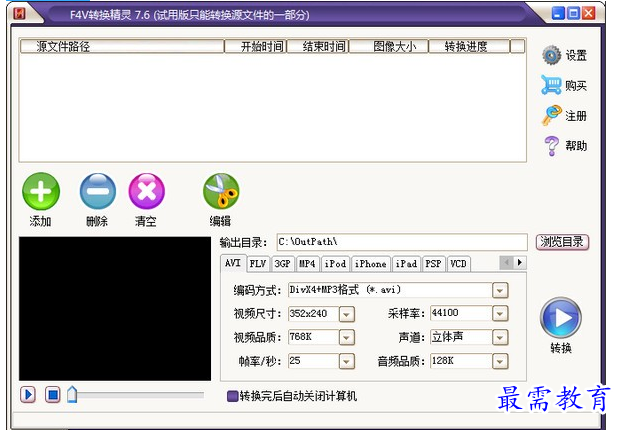Click the preview seek slider thumb
This screenshot has width=619, height=430.
coord(72,394)
